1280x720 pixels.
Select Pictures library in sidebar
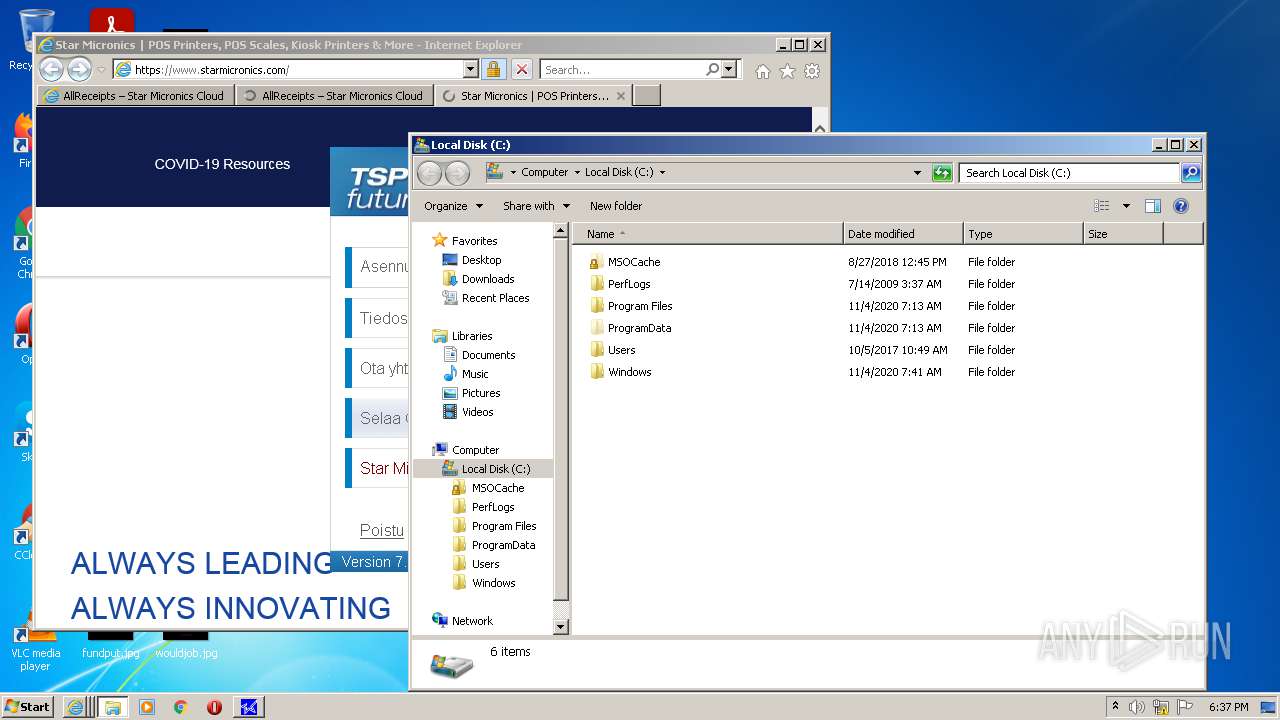tap(480, 393)
